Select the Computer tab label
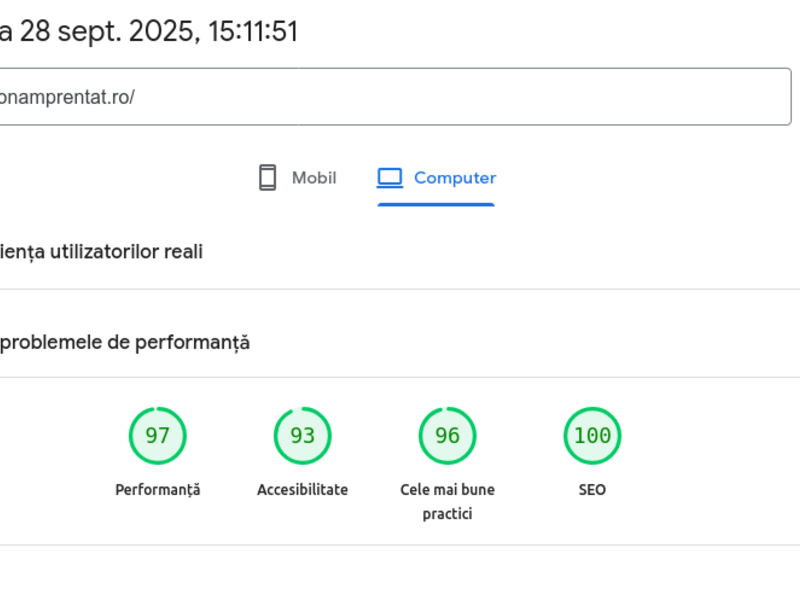The height and width of the screenshot is (600, 800). pyautogui.click(x=454, y=178)
